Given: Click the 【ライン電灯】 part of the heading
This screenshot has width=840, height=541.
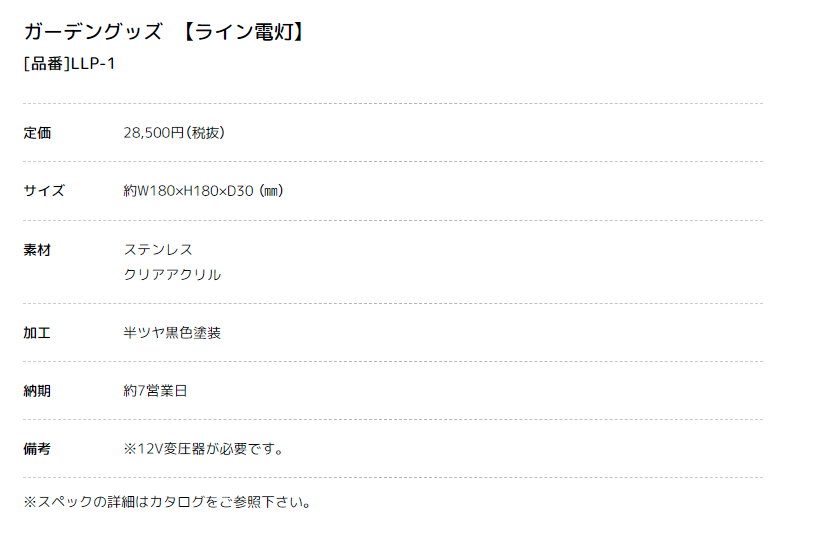Looking at the screenshot, I should (x=244, y=32).
